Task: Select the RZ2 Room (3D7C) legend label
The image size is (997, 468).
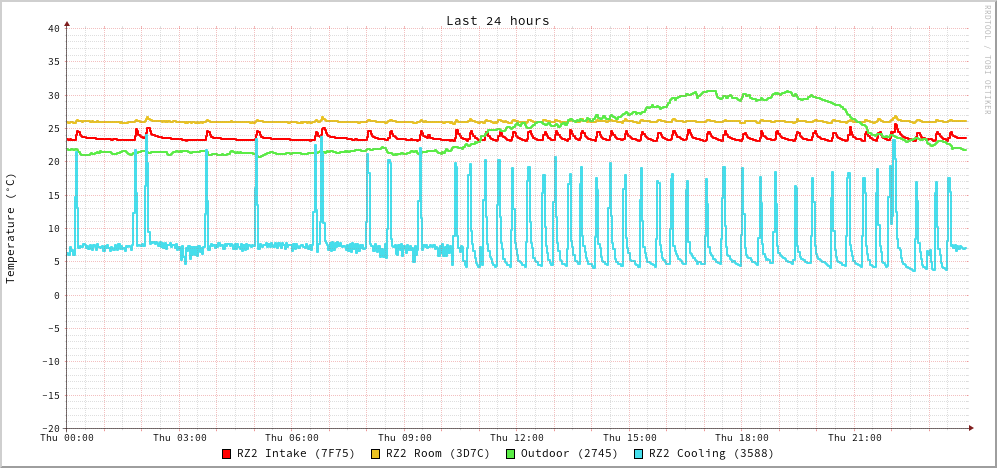Action: [x=438, y=454]
